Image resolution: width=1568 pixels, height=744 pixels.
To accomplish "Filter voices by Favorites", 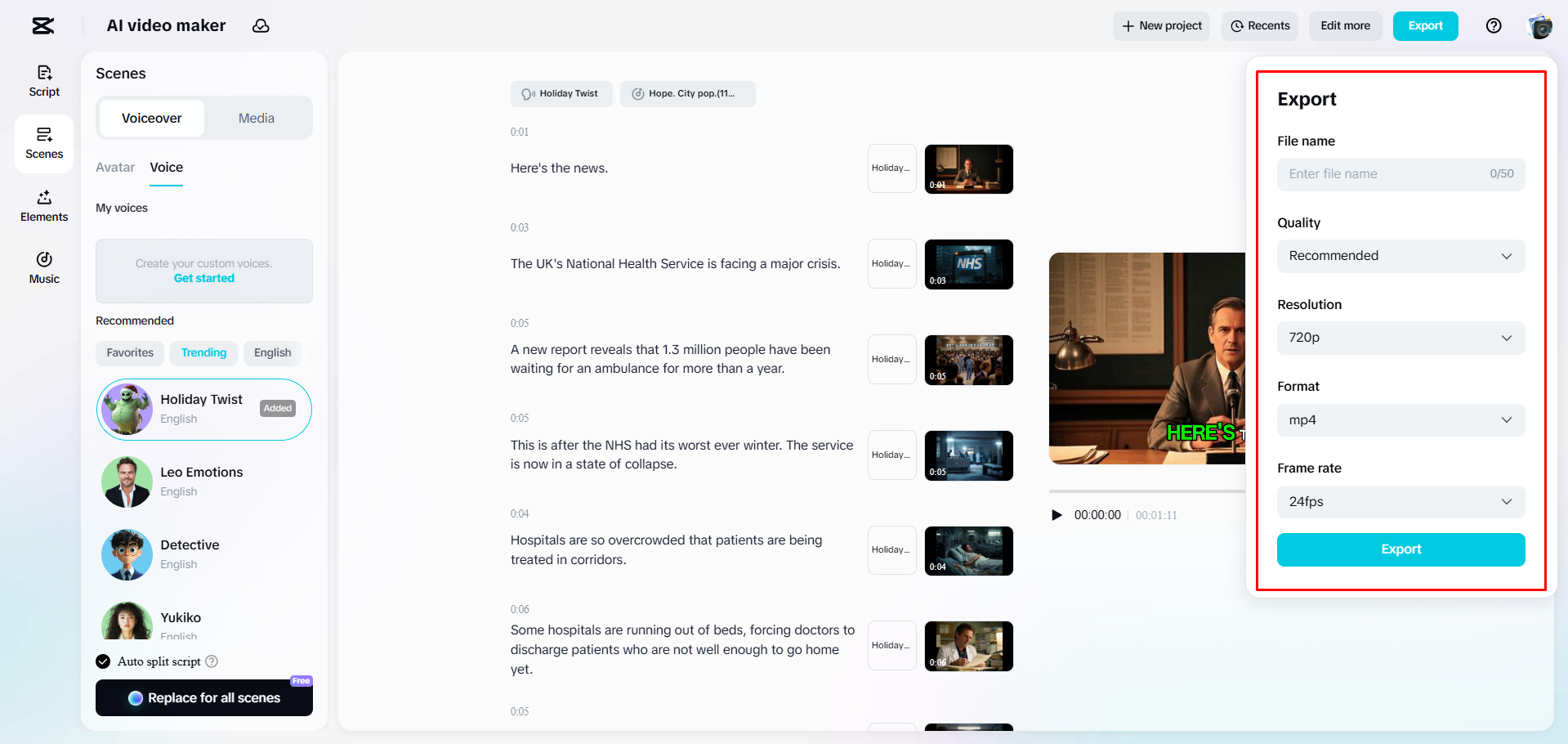I will [130, 353].
